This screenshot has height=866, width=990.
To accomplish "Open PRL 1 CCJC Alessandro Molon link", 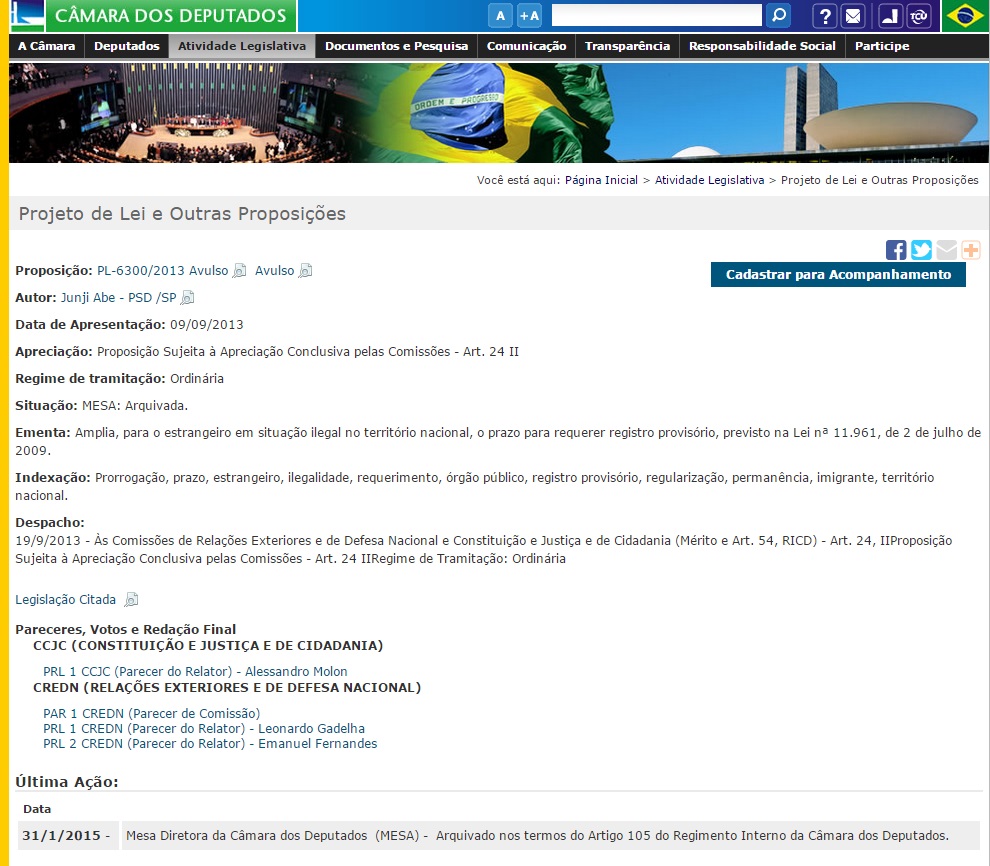I will click(x=195, y=672).
